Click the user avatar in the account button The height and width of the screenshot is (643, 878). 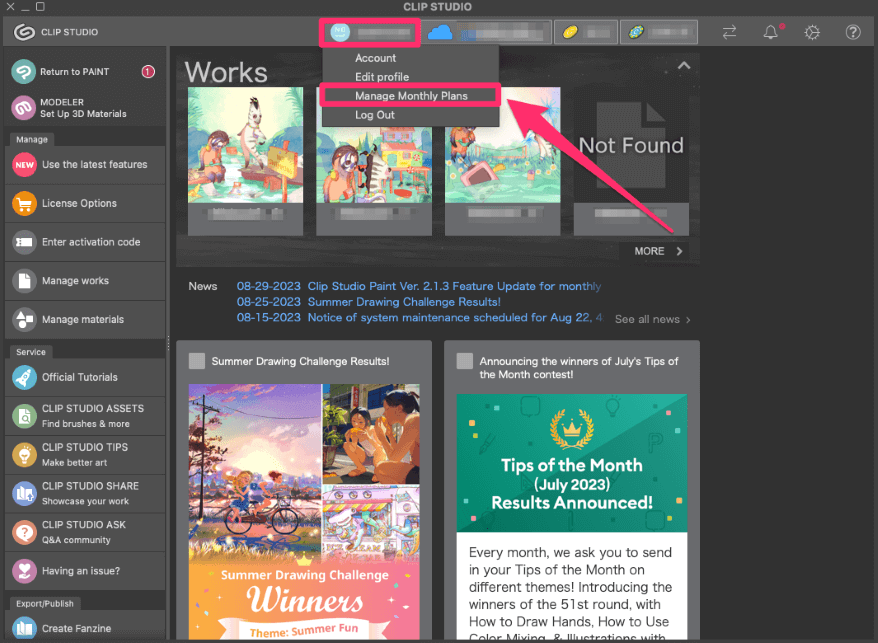pos(340,32)
